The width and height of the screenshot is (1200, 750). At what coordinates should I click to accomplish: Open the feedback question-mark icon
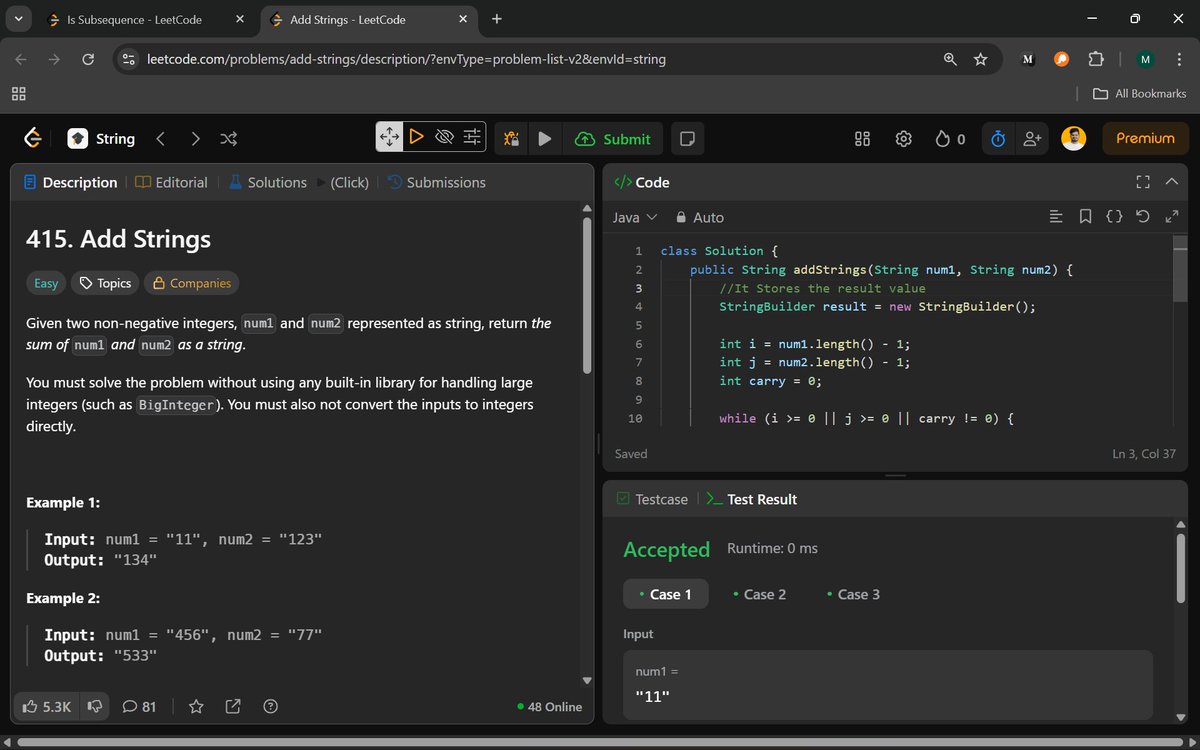click(x=270, y=707)
